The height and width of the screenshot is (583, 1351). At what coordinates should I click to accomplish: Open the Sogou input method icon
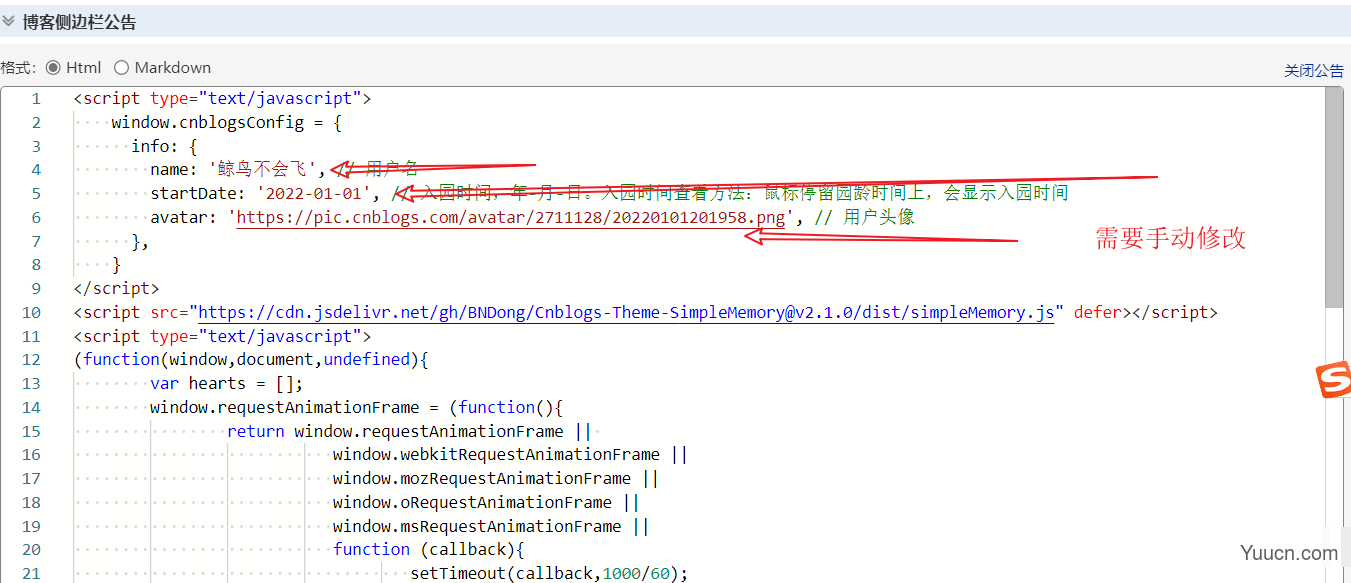coord(1333,381)
